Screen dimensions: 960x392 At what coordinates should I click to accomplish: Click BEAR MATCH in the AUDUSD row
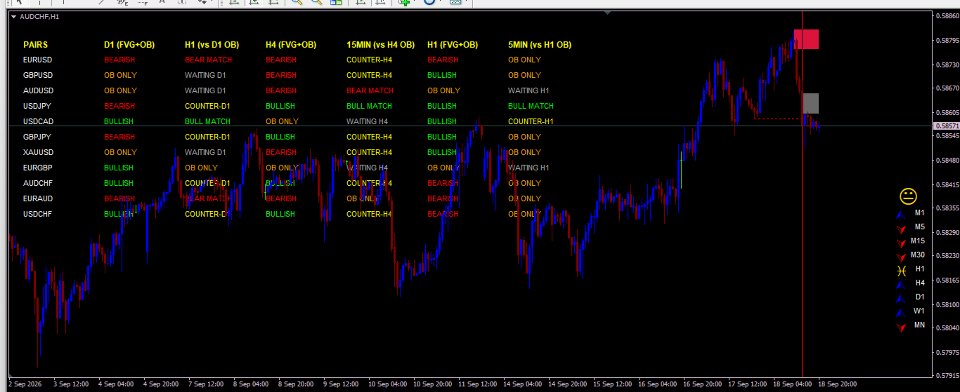(x=370, y=91)
